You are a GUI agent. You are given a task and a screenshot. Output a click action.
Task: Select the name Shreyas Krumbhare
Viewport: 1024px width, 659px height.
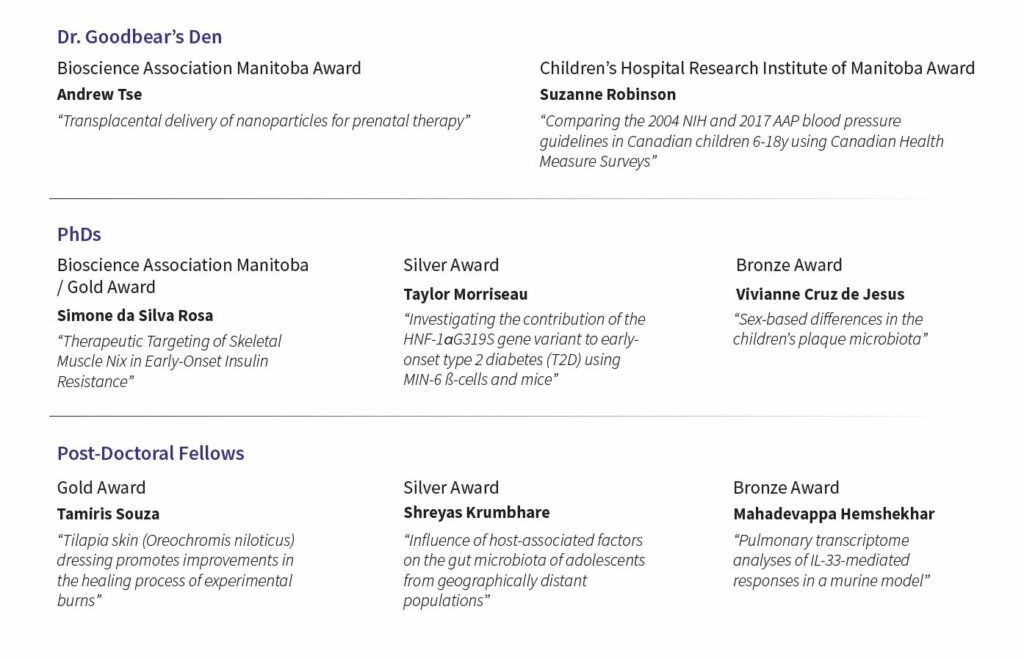[476, 513]
